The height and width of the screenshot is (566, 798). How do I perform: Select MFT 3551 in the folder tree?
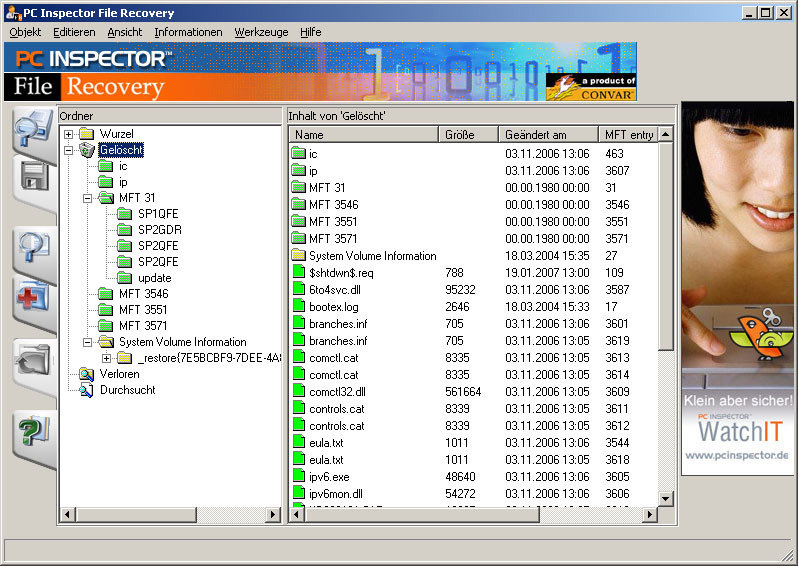click(143, 310)
